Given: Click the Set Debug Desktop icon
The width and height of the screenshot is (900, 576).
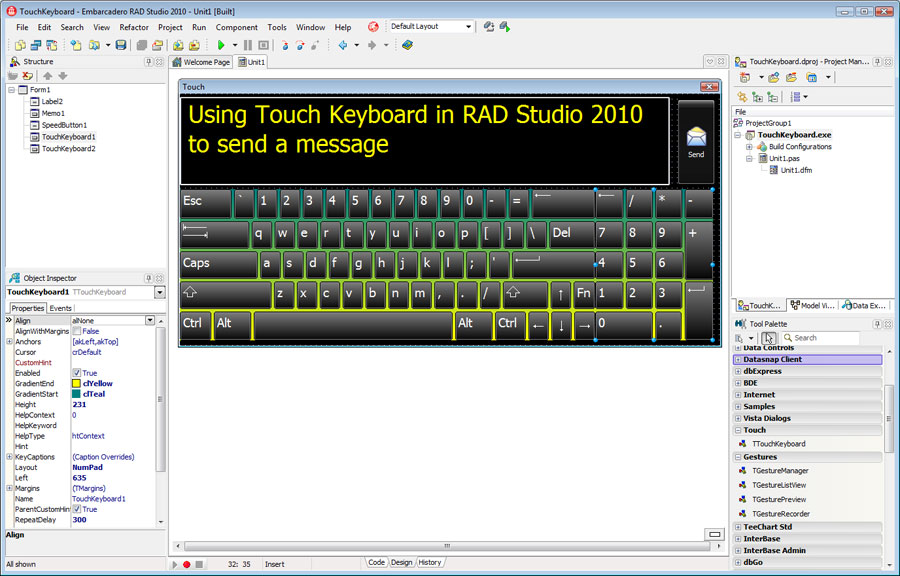Looking at the screenshot, I should pos(505,26).
